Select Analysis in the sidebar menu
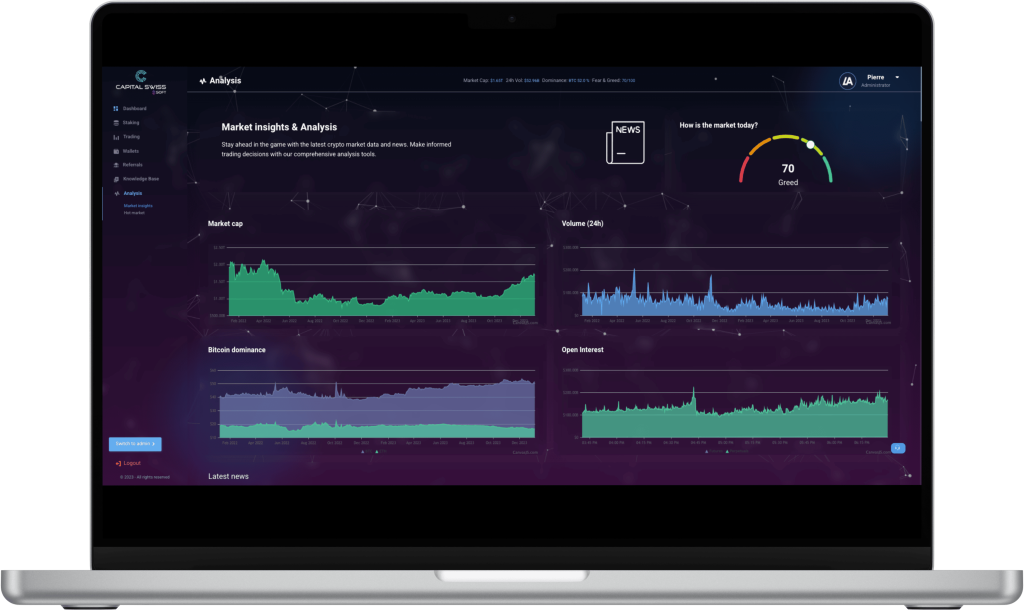The width and height of the screenshot is (1024, 610). [133, 192]
